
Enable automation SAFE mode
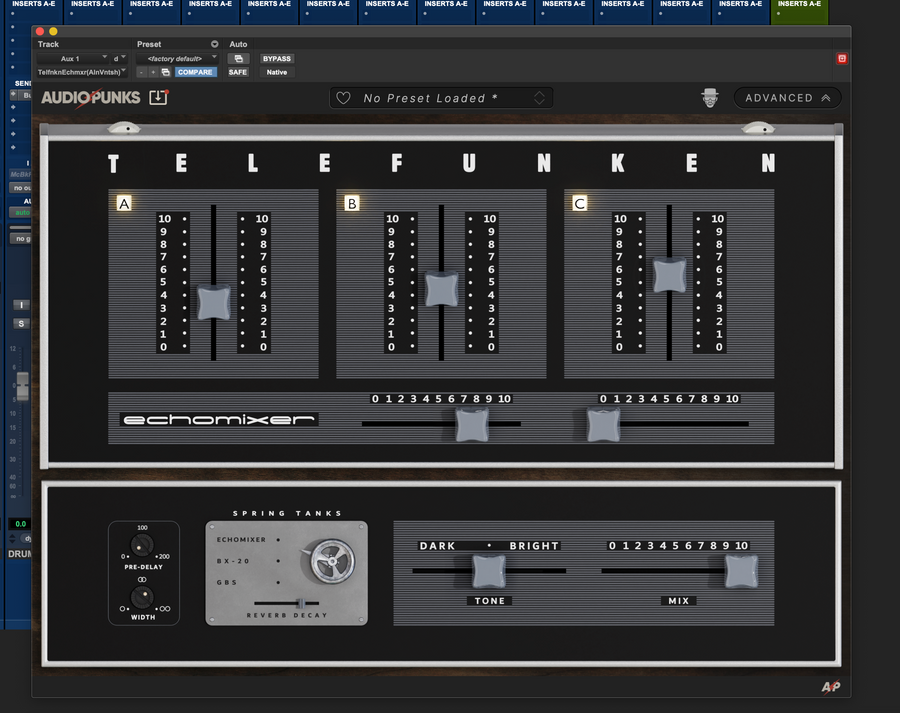click(x=238, y=72)
